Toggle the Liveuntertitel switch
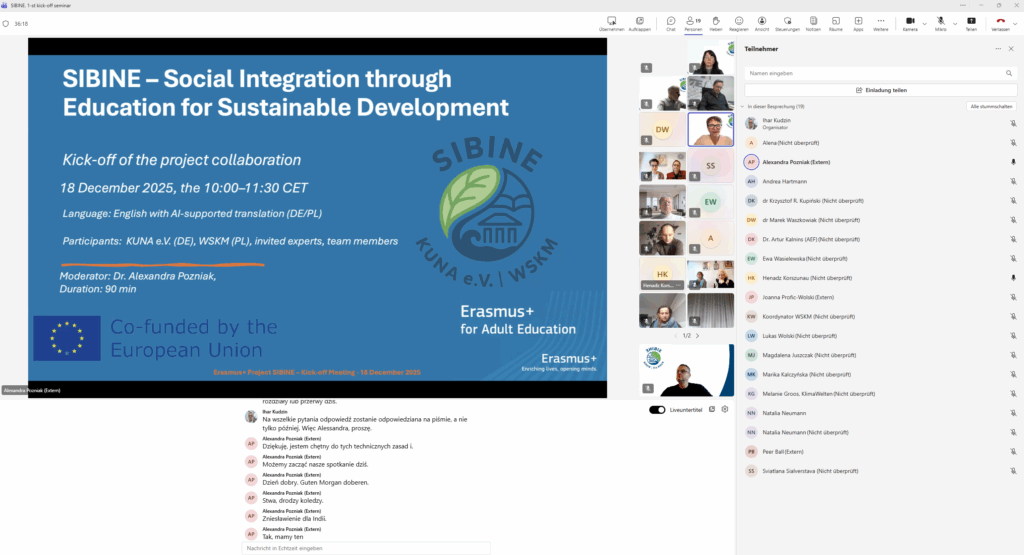This screenshot has width=1024, height=555. (x=657, y=409)
